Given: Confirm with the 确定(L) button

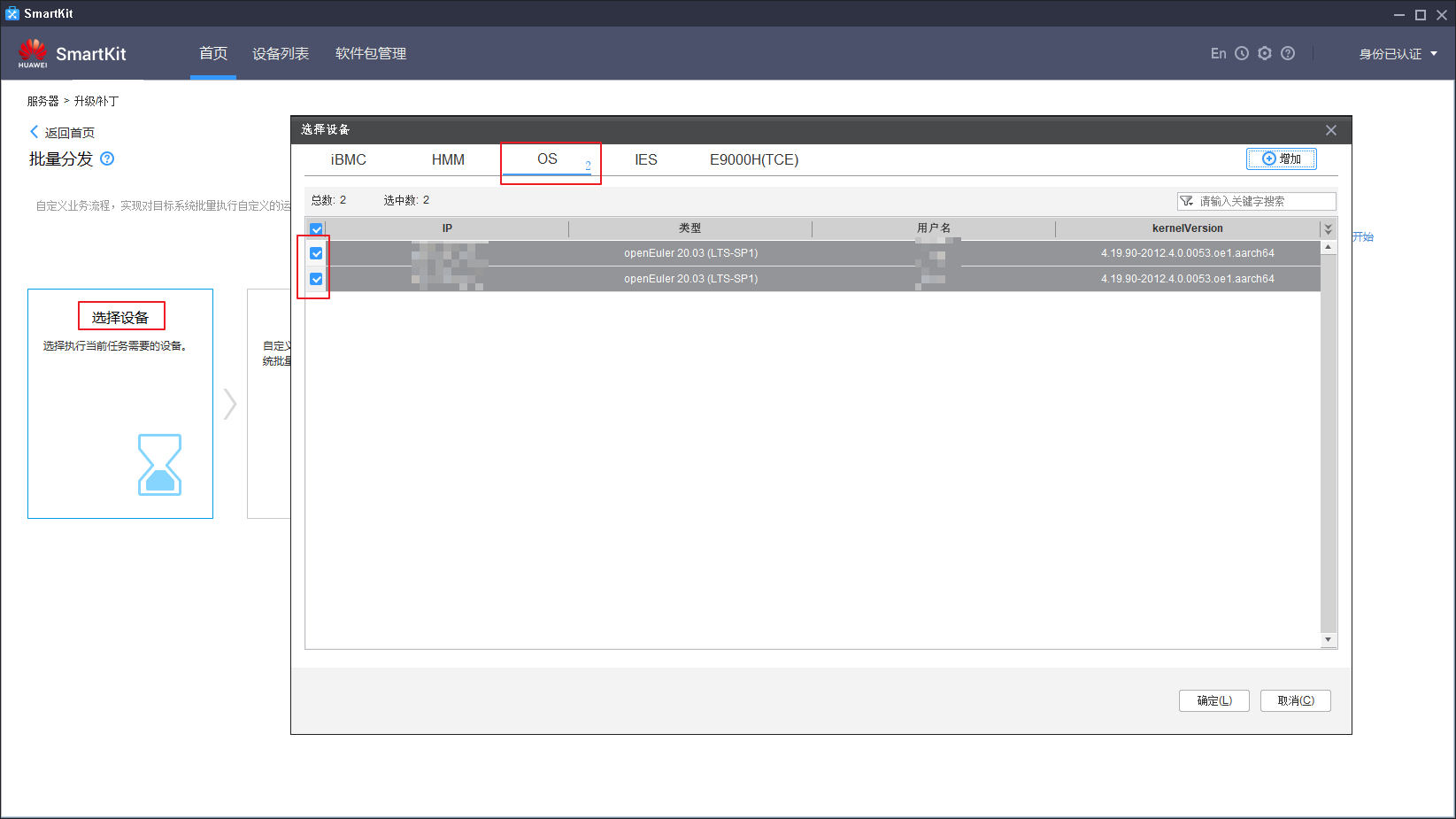Looking at the screenshot, I should [1214, 700].
